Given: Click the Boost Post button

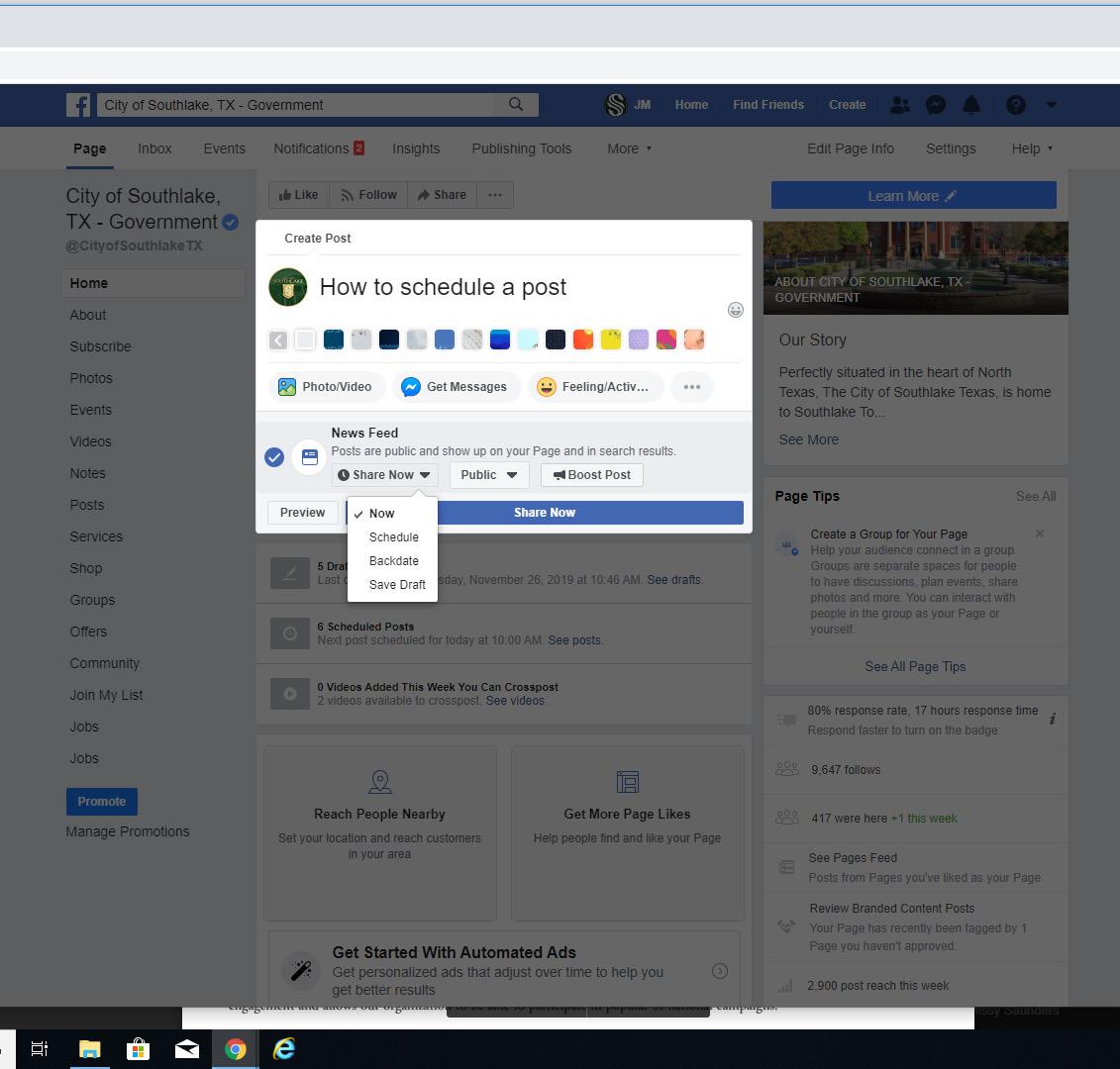Looking at the screenshot, I should pyautogui.click(x=591, y=475).
